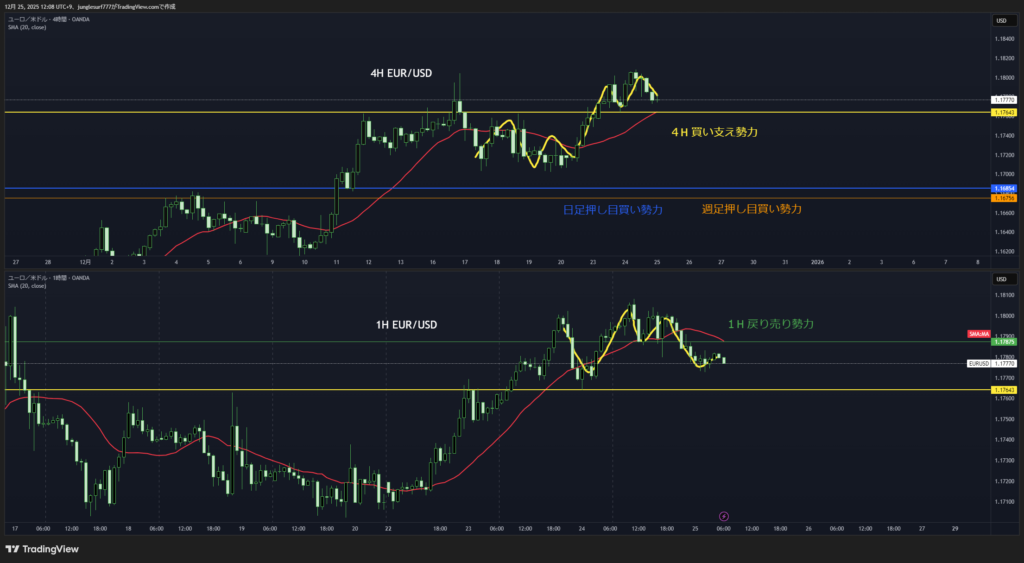Click the SMA (20, close) legend on the 1H chart
The image size is (1024, 563).
(x=26, y=286)
